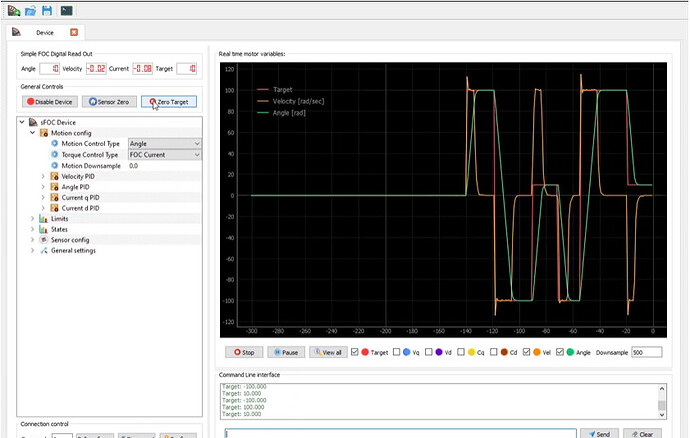
Task: Click the Downsample input field
Action: (x=646, y=352)
